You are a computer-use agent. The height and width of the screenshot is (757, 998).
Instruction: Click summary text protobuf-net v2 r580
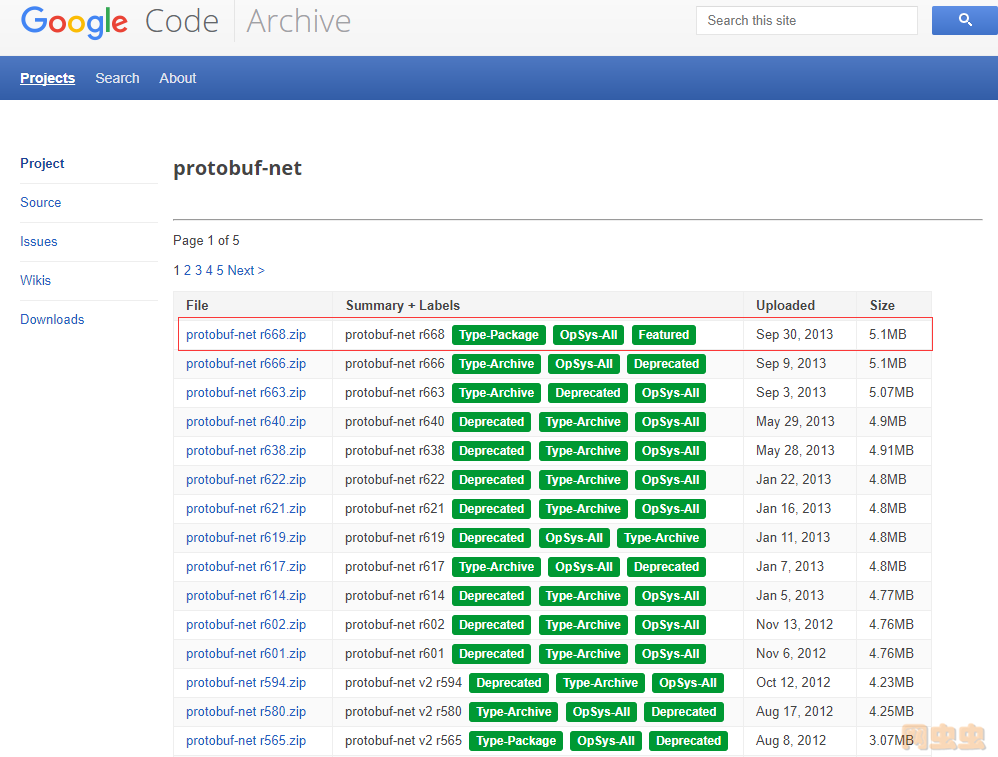click(x=403, y=712)
